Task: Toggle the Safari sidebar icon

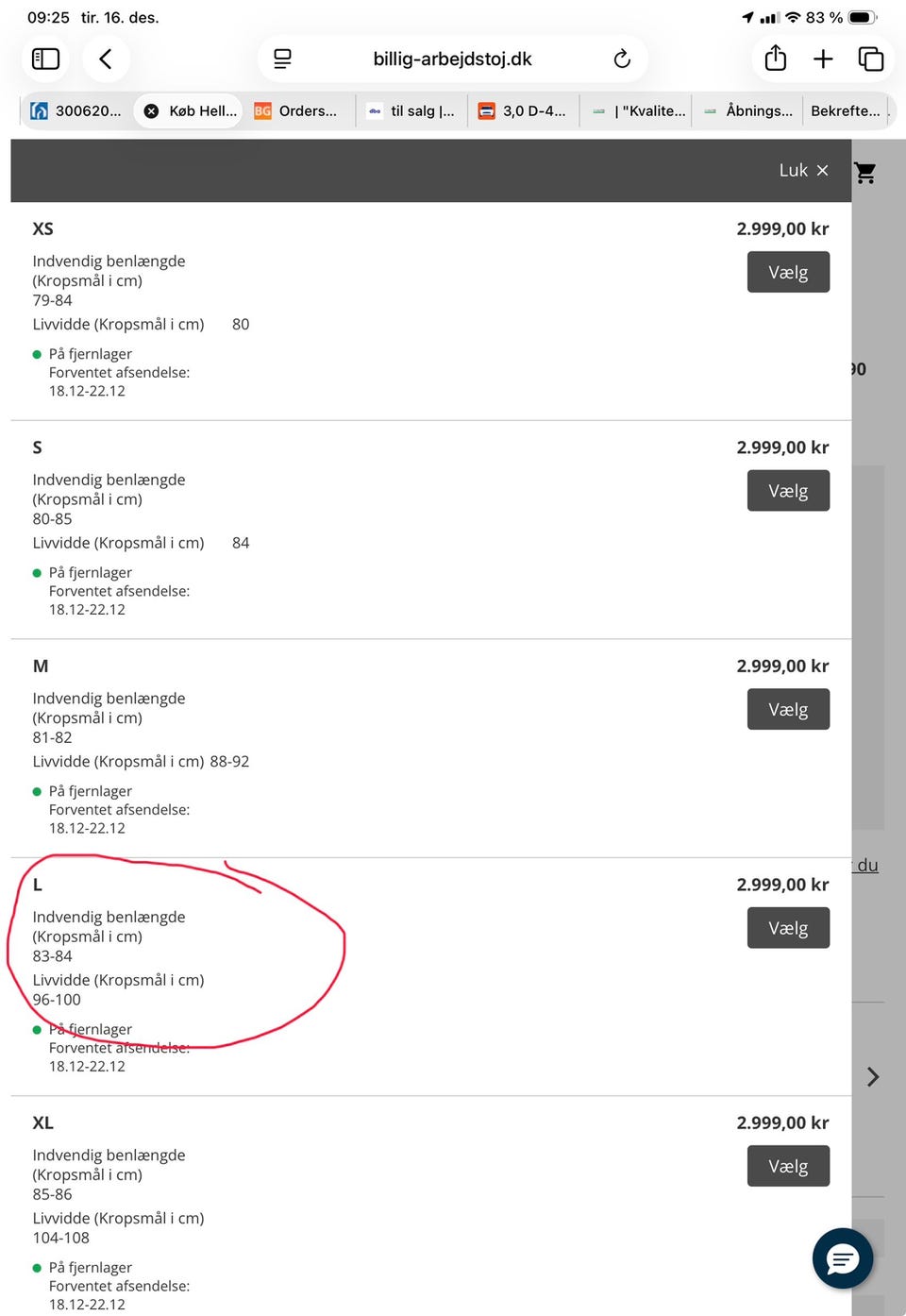Action: click(x=45, y=59)
